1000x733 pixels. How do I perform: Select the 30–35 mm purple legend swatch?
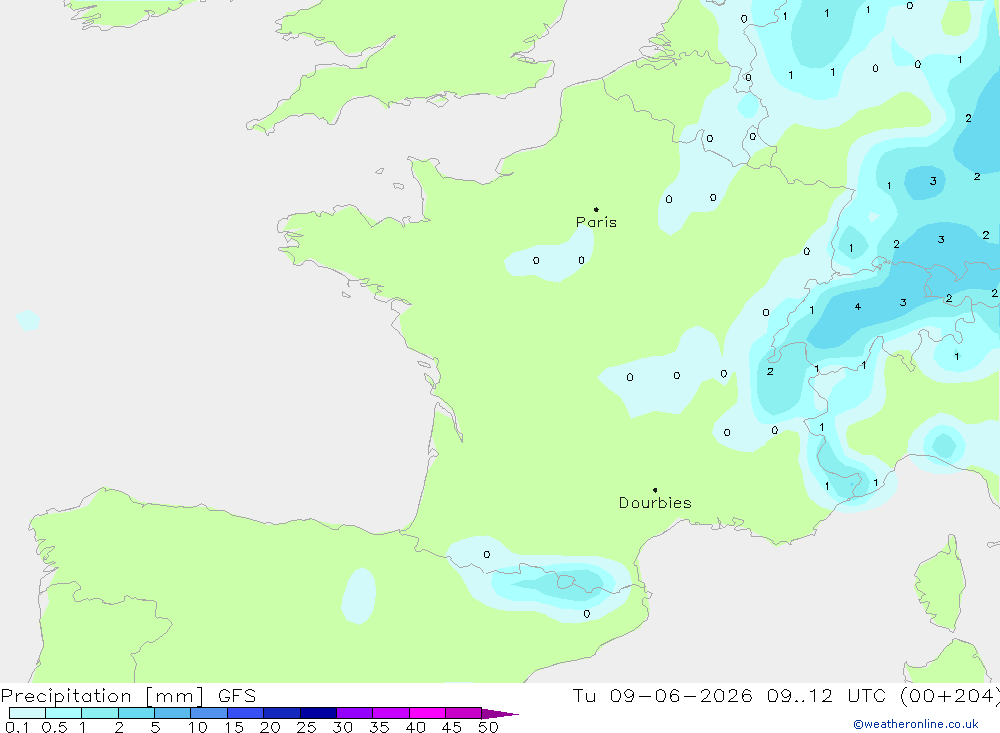tap(354, 713)
